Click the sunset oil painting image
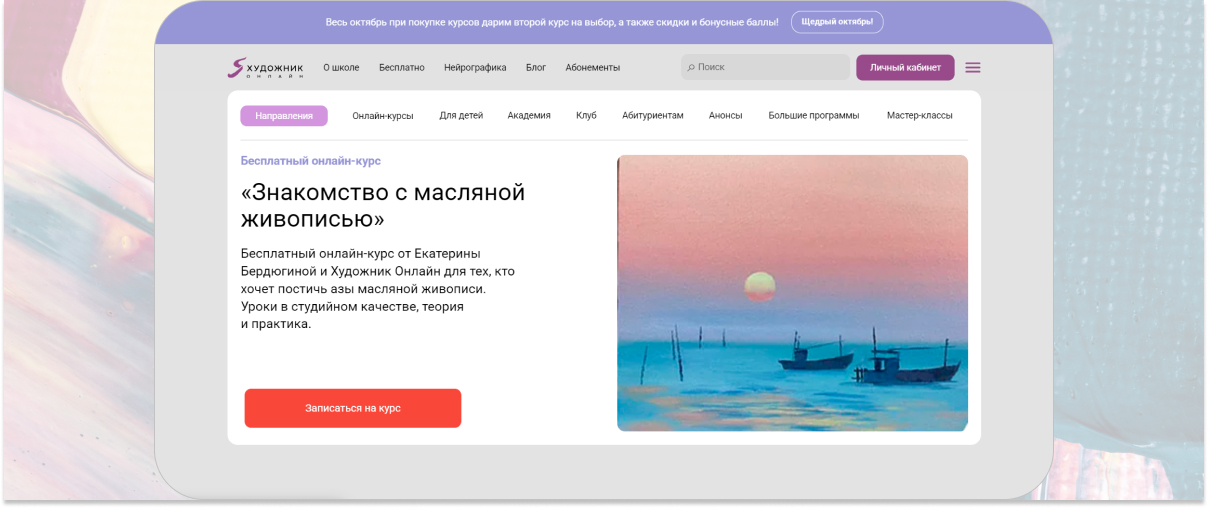Screen dimensions: 1208x508 click(x=792, y=293)
